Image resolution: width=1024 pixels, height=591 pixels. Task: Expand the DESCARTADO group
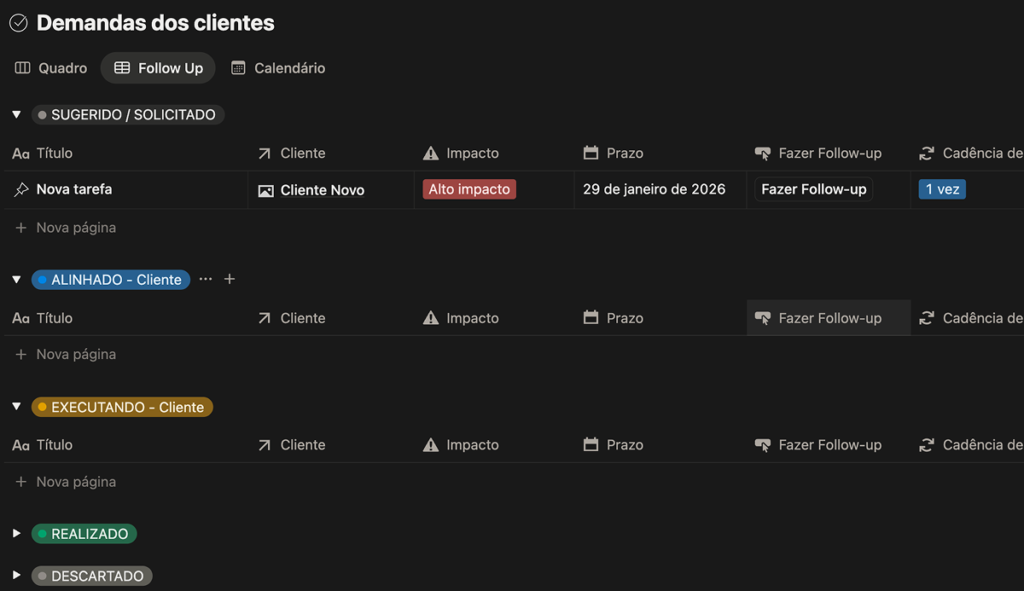pos(16,576)
